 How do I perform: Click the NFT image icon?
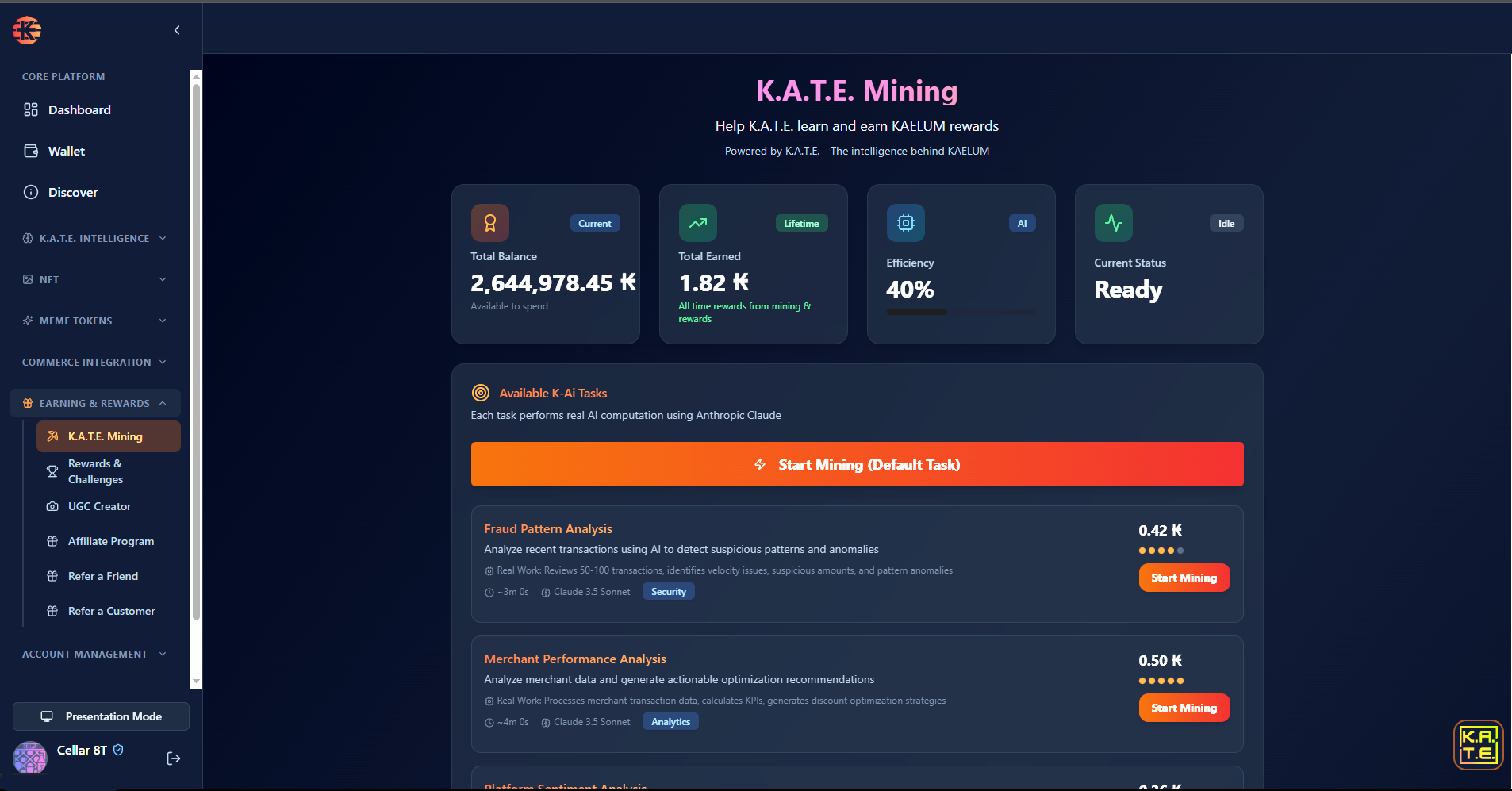[x=28, y=279]
